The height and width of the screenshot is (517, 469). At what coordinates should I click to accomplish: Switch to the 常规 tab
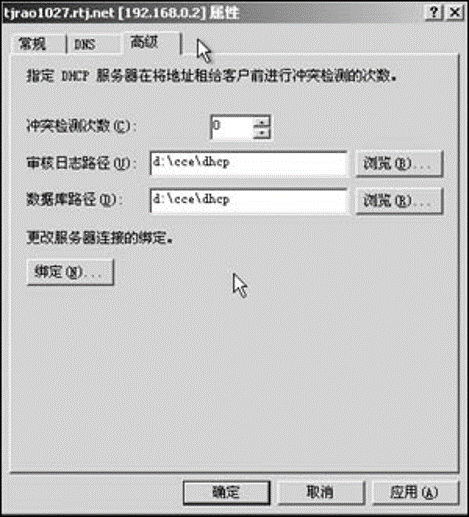[x=32, y=44]
